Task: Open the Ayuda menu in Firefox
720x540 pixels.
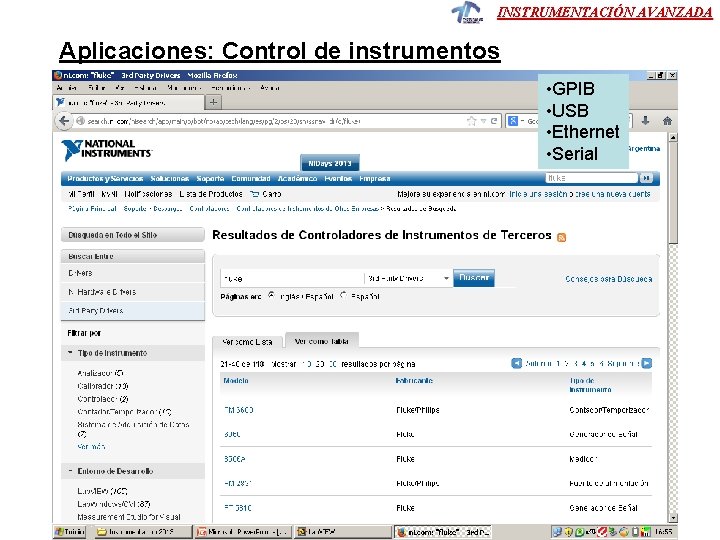Action: click(270, 88)
